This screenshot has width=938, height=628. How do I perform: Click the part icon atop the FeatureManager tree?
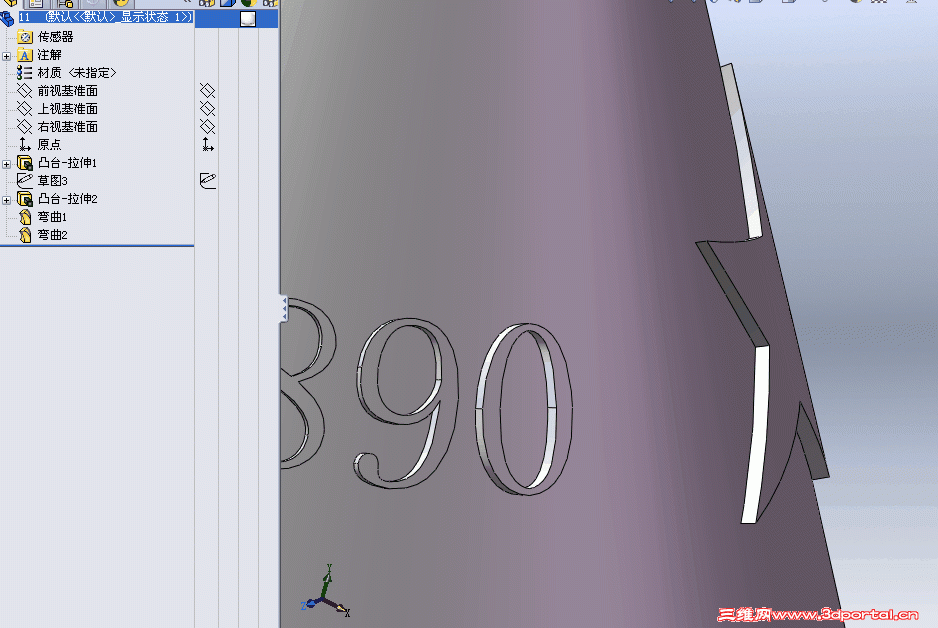tap(6, 17)
